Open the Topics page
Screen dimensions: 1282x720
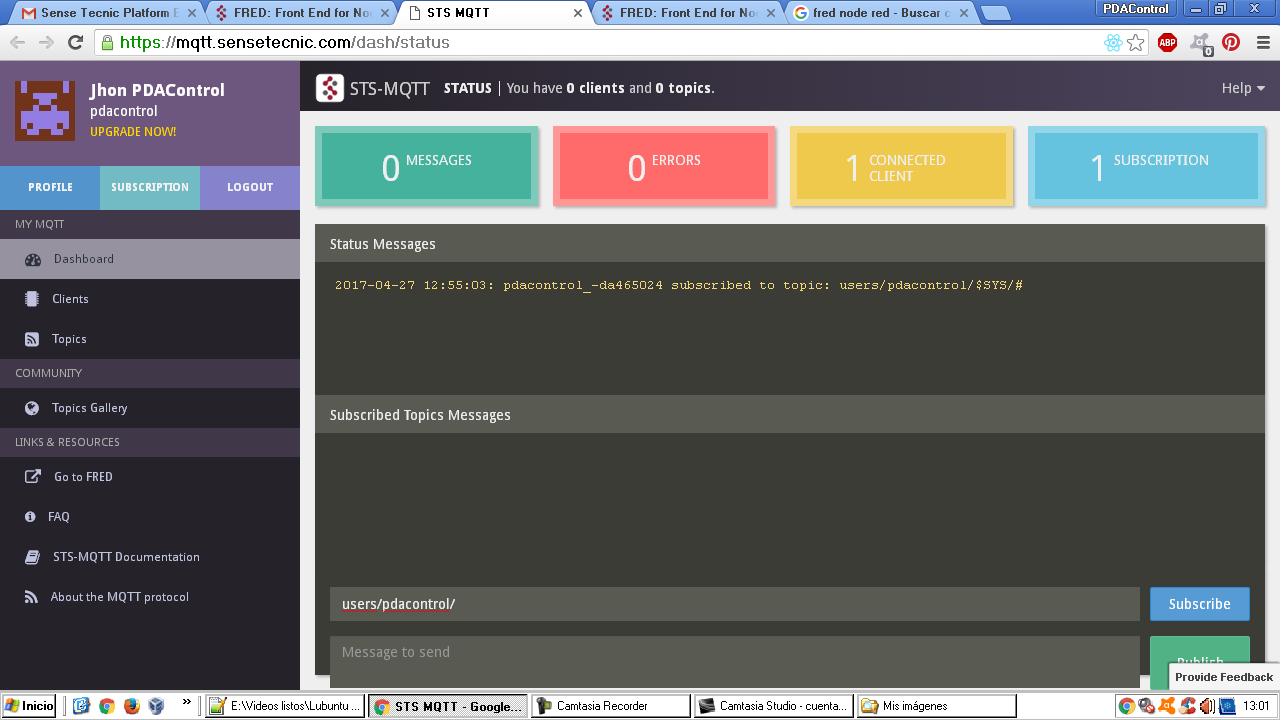[x=150, y=339]
